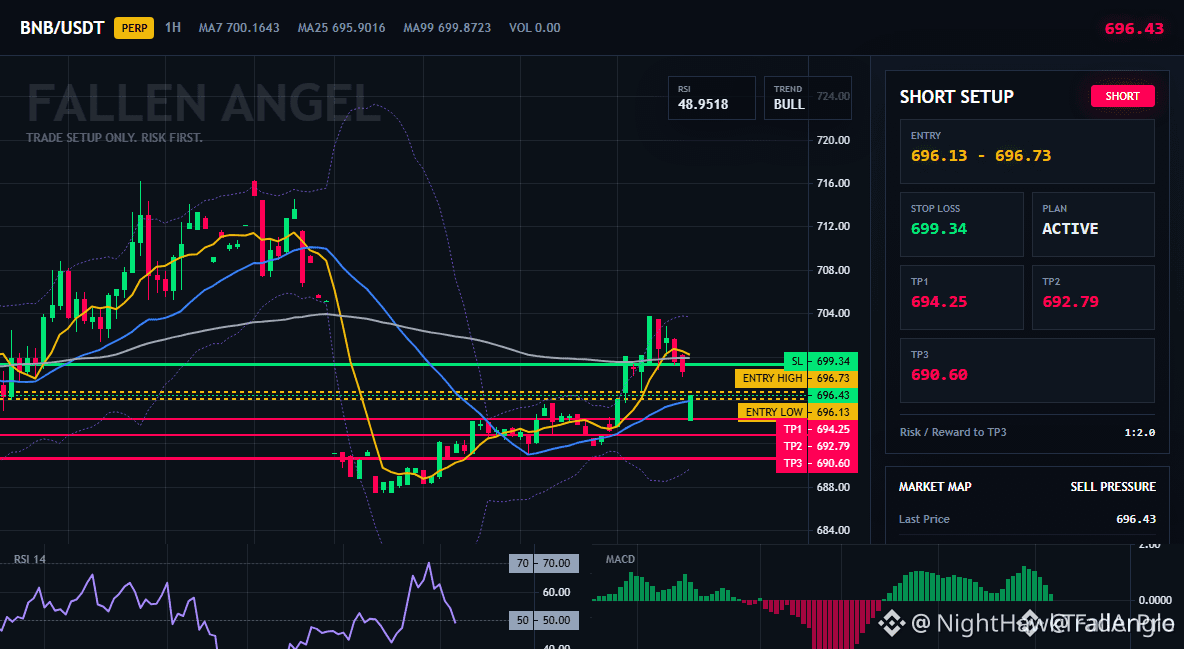Image resolution: width=1184 pixels, height=649 pixels.
Task: Click the BNB/USDT pair title
Action: click(x=62, y=28)
